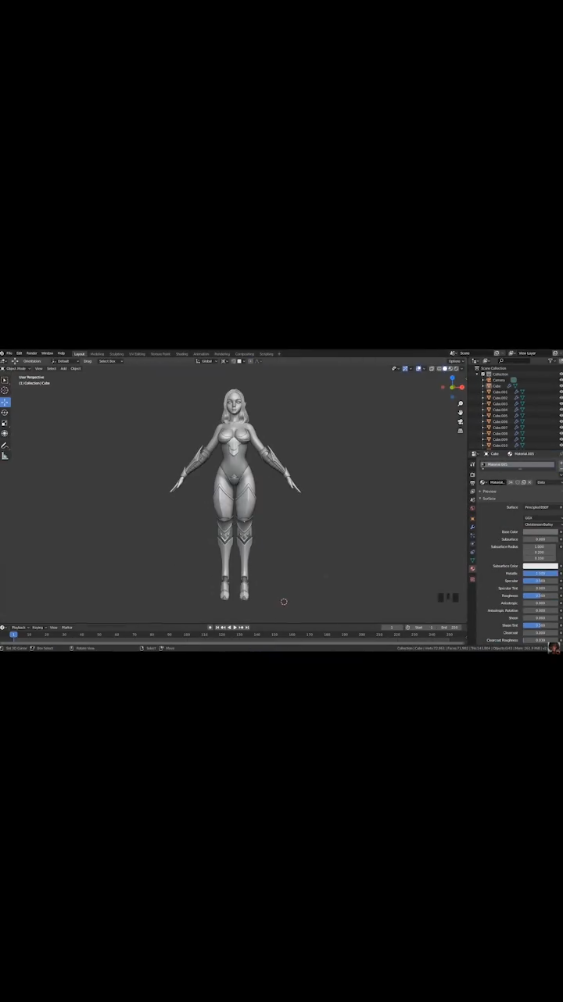The height and width of the screenshot is (1002, 563).
Task: Open the Marker menu in timeline
Action: [67, 628]
